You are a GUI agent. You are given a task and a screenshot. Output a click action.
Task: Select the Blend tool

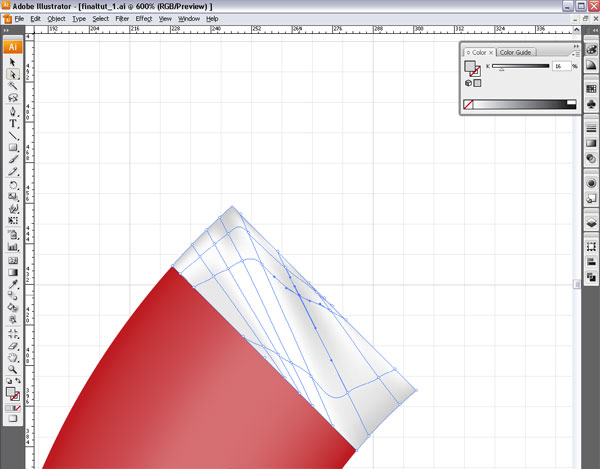click(x=13, y=296)
